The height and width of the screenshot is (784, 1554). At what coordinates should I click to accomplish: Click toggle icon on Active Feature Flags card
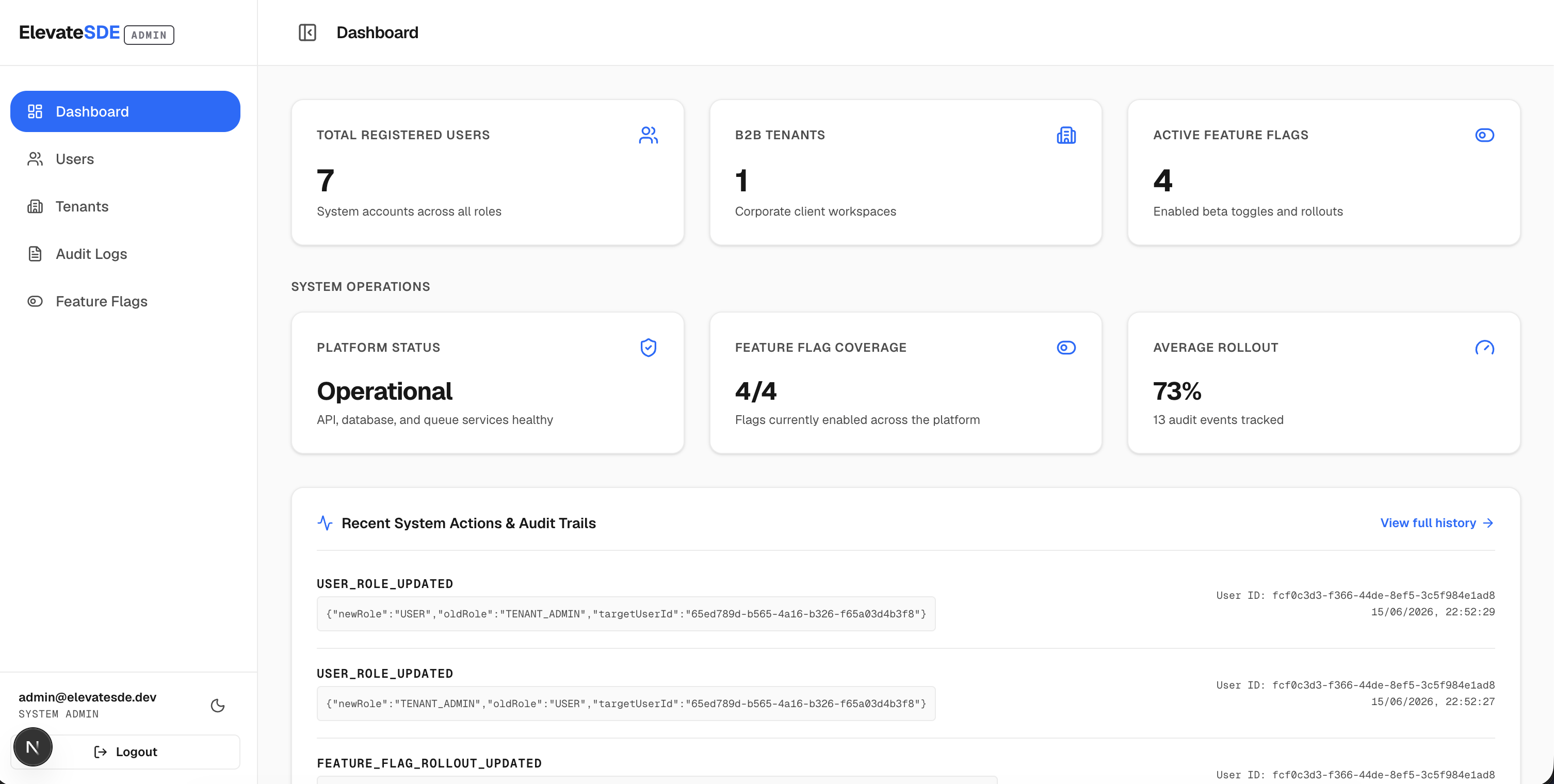(1485, 135)
